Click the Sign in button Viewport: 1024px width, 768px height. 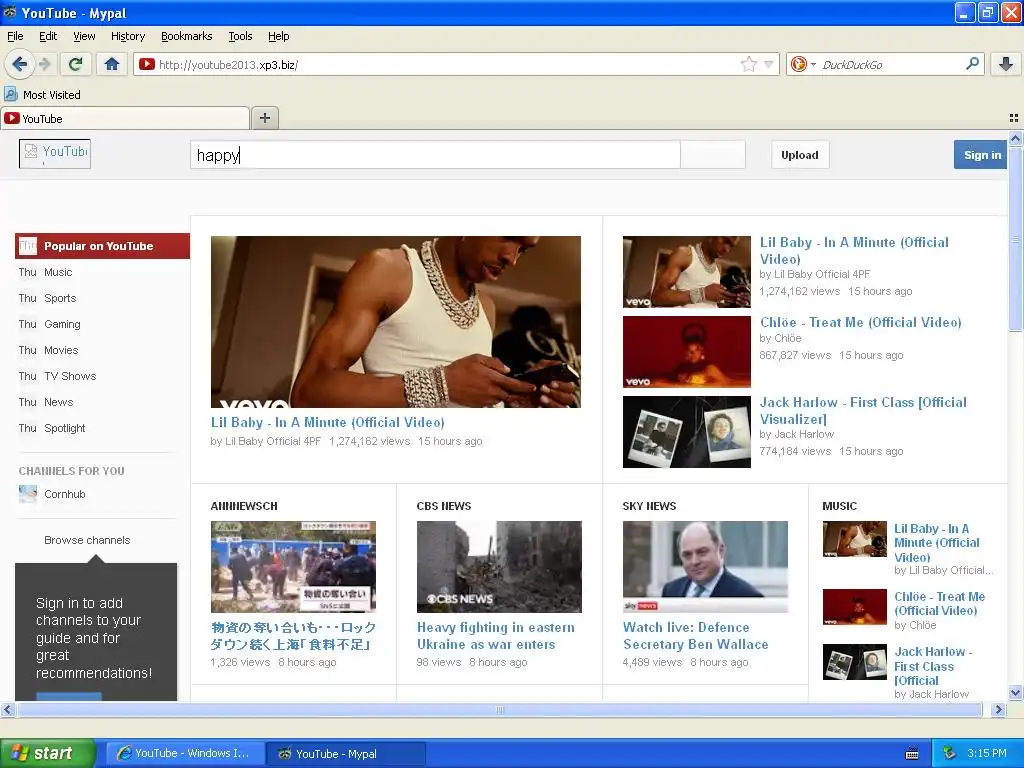982,155
